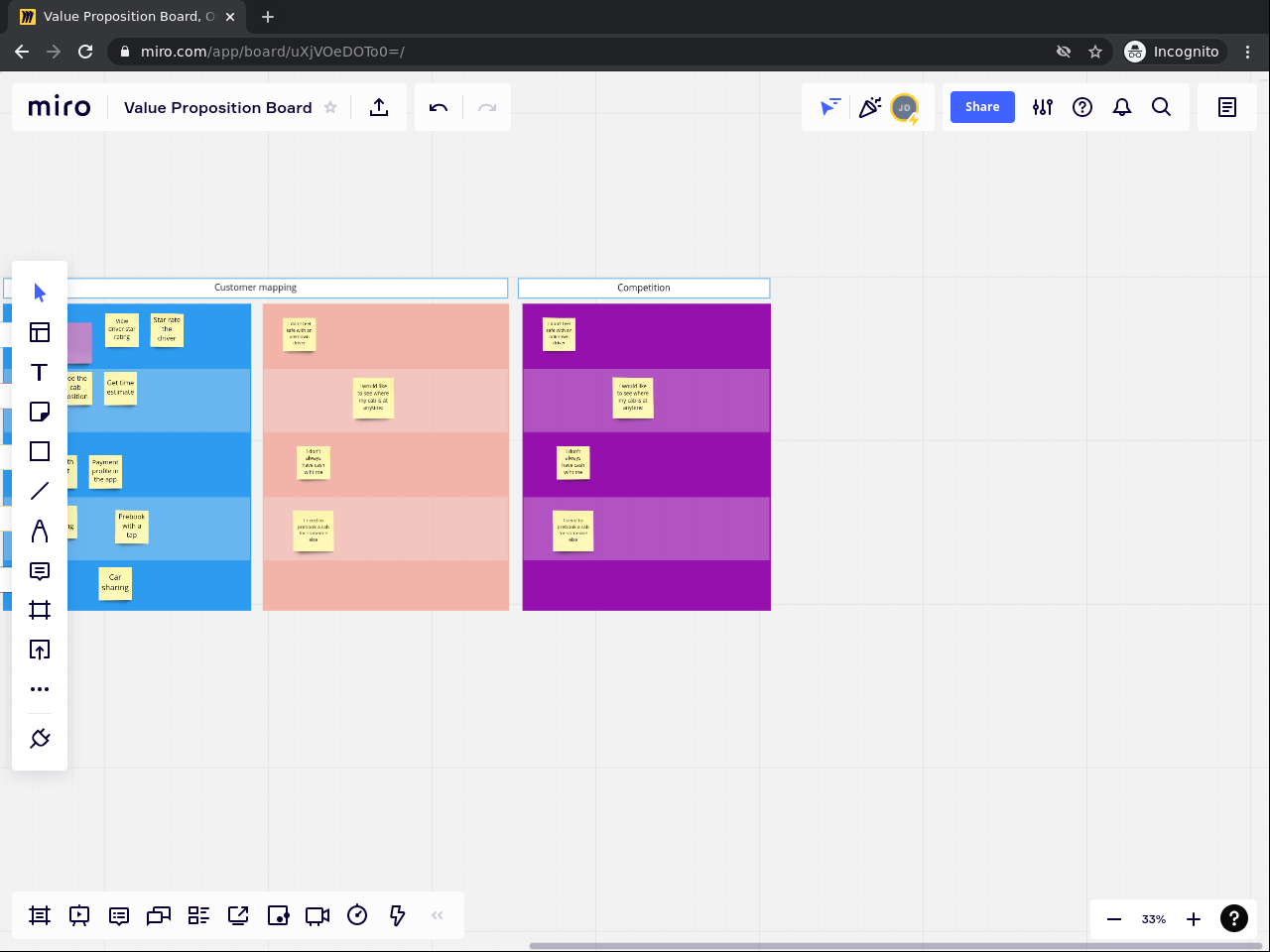Zoom in with the plus button
This screenshot has height=952, width=1270.
(x=1194, y=919)
